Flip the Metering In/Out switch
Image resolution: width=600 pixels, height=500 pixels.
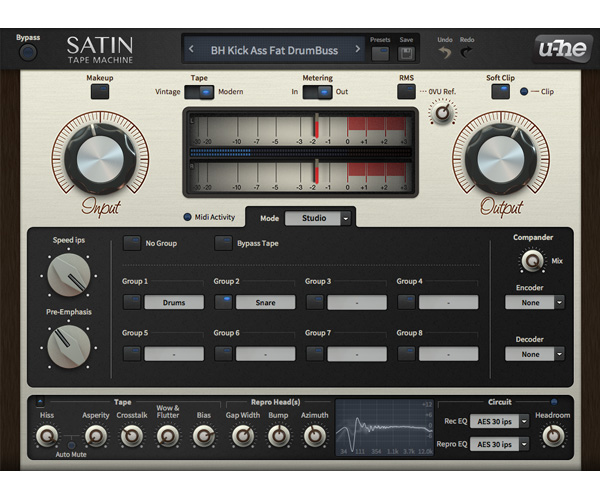[x=317, y=92]
